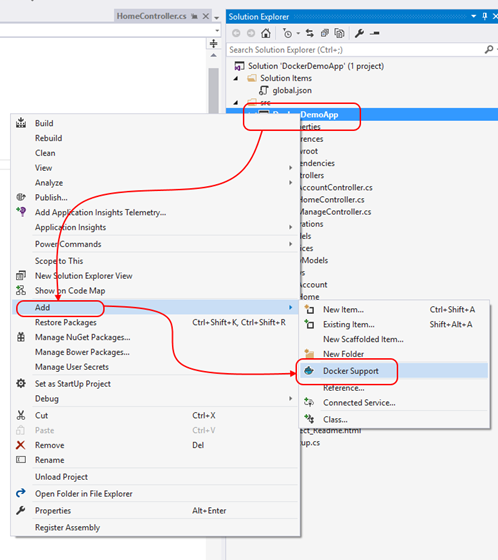The width and height of the screenshot is (498, 560).
Task: Click the Publish globe icon
Action: coord(21,197)
